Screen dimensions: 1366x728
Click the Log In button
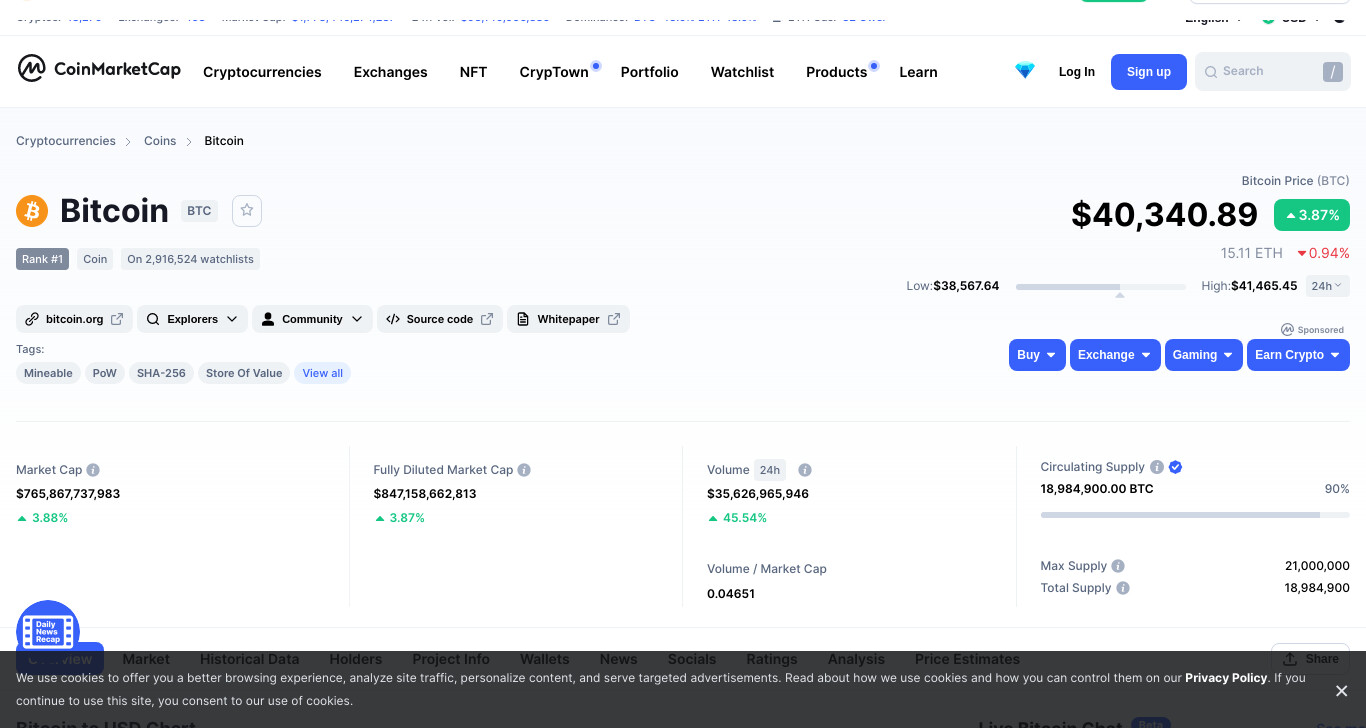click(x=1076, y=72)
